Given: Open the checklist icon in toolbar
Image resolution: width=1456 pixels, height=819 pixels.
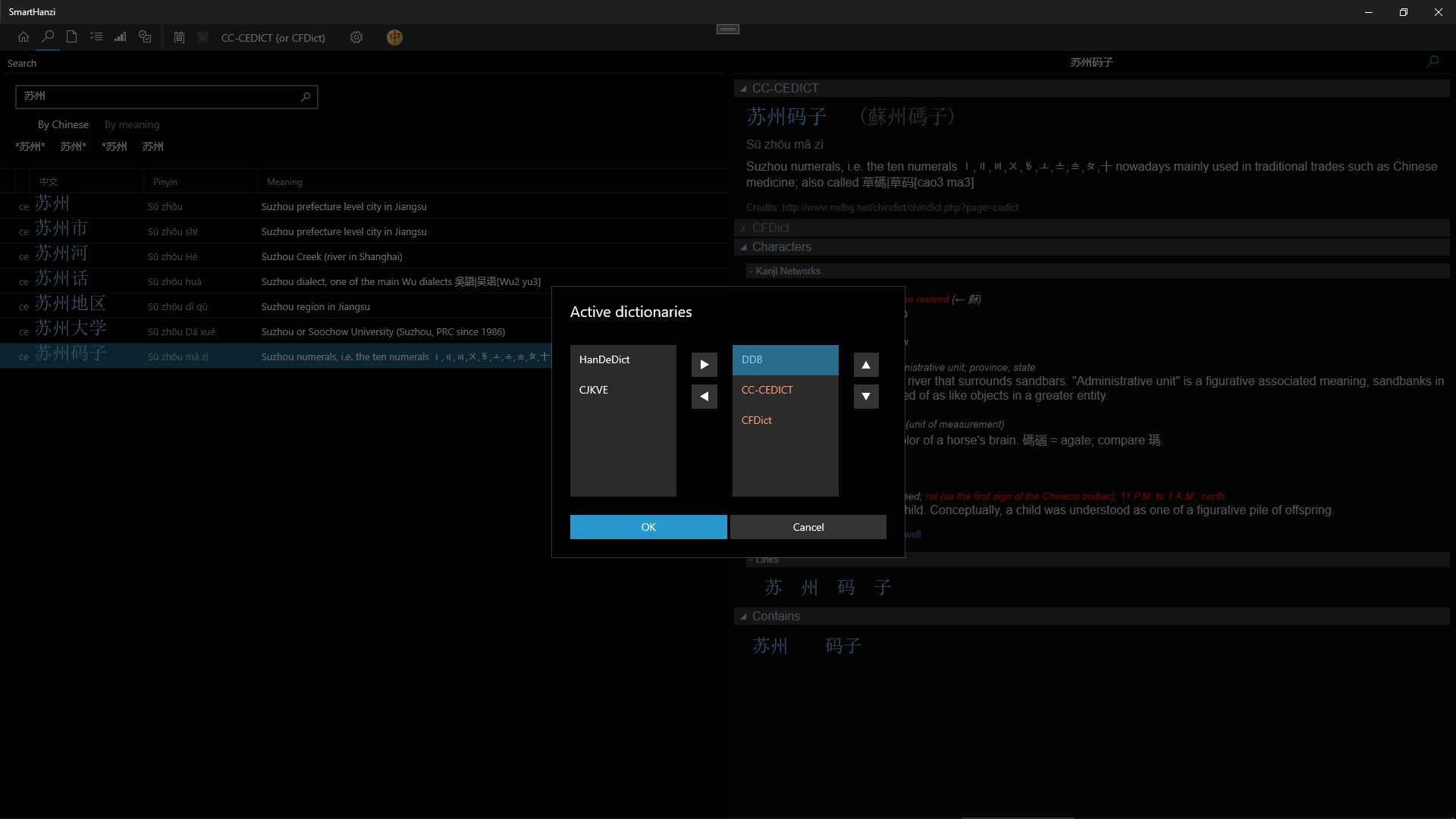Looking at the screenshot, I should pos(96,37).
